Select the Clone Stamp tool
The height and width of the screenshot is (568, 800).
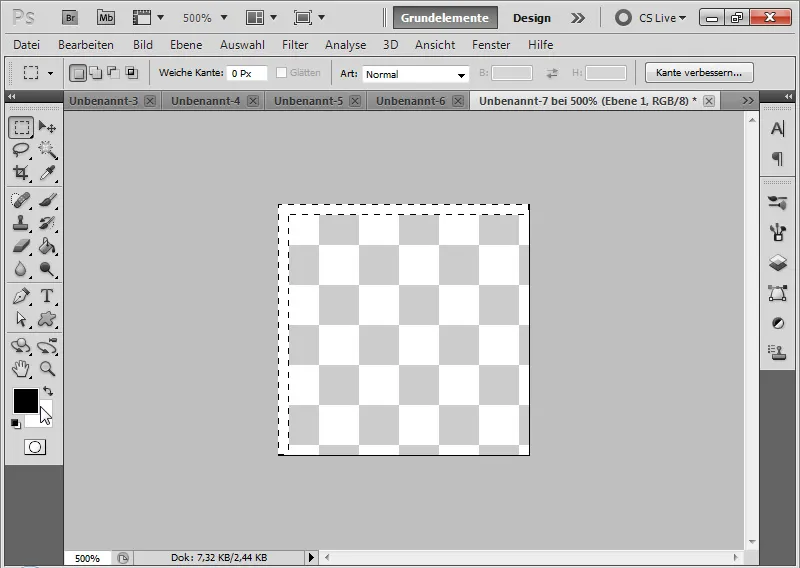[x=21, y=223]
